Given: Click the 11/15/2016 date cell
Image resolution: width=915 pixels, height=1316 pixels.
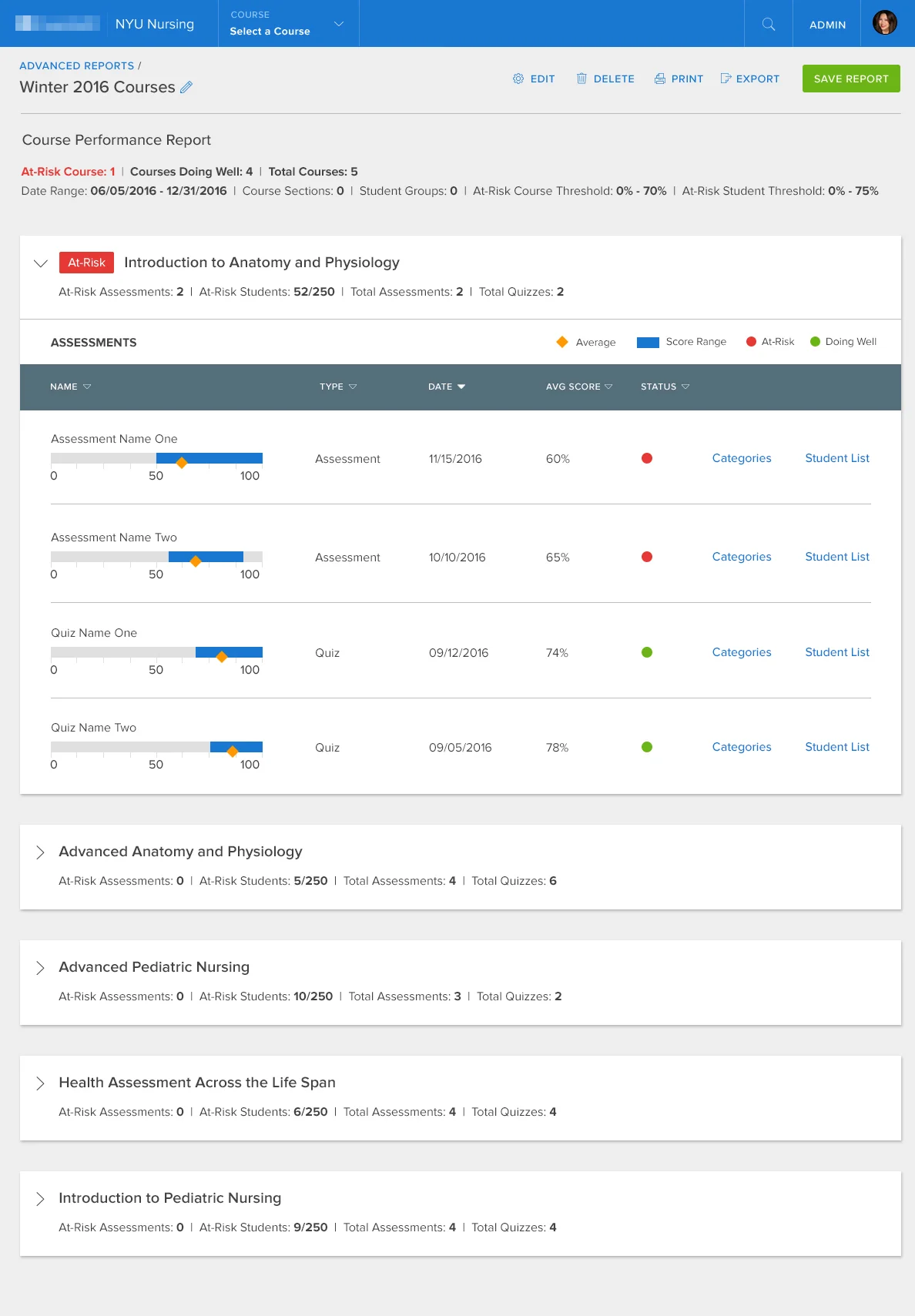Looking at the screenshot, I should click(455, 459).
